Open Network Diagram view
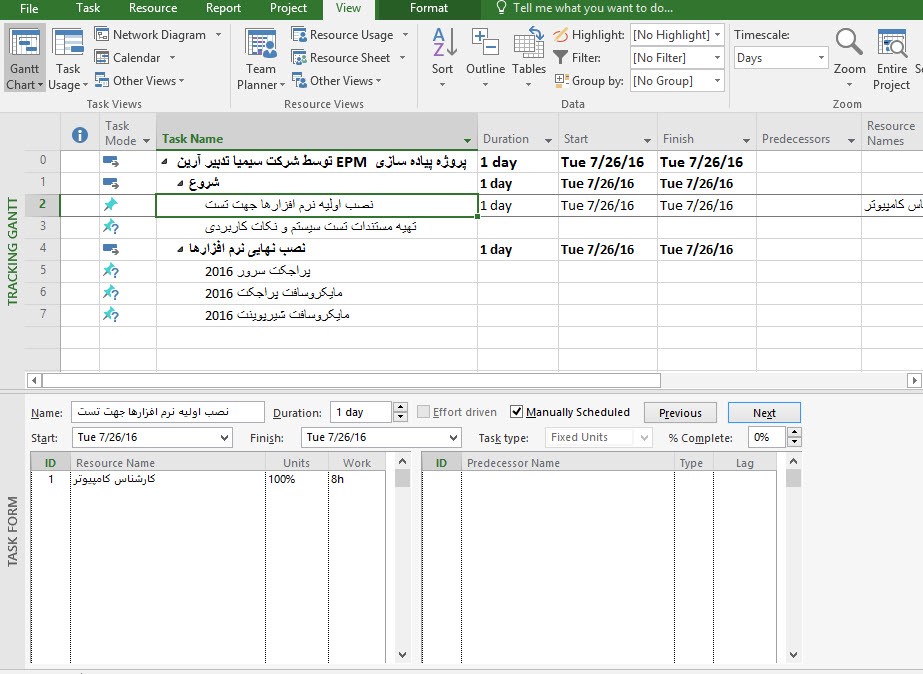The width and height of the screenshot is (923, 674). click(150, 34)
